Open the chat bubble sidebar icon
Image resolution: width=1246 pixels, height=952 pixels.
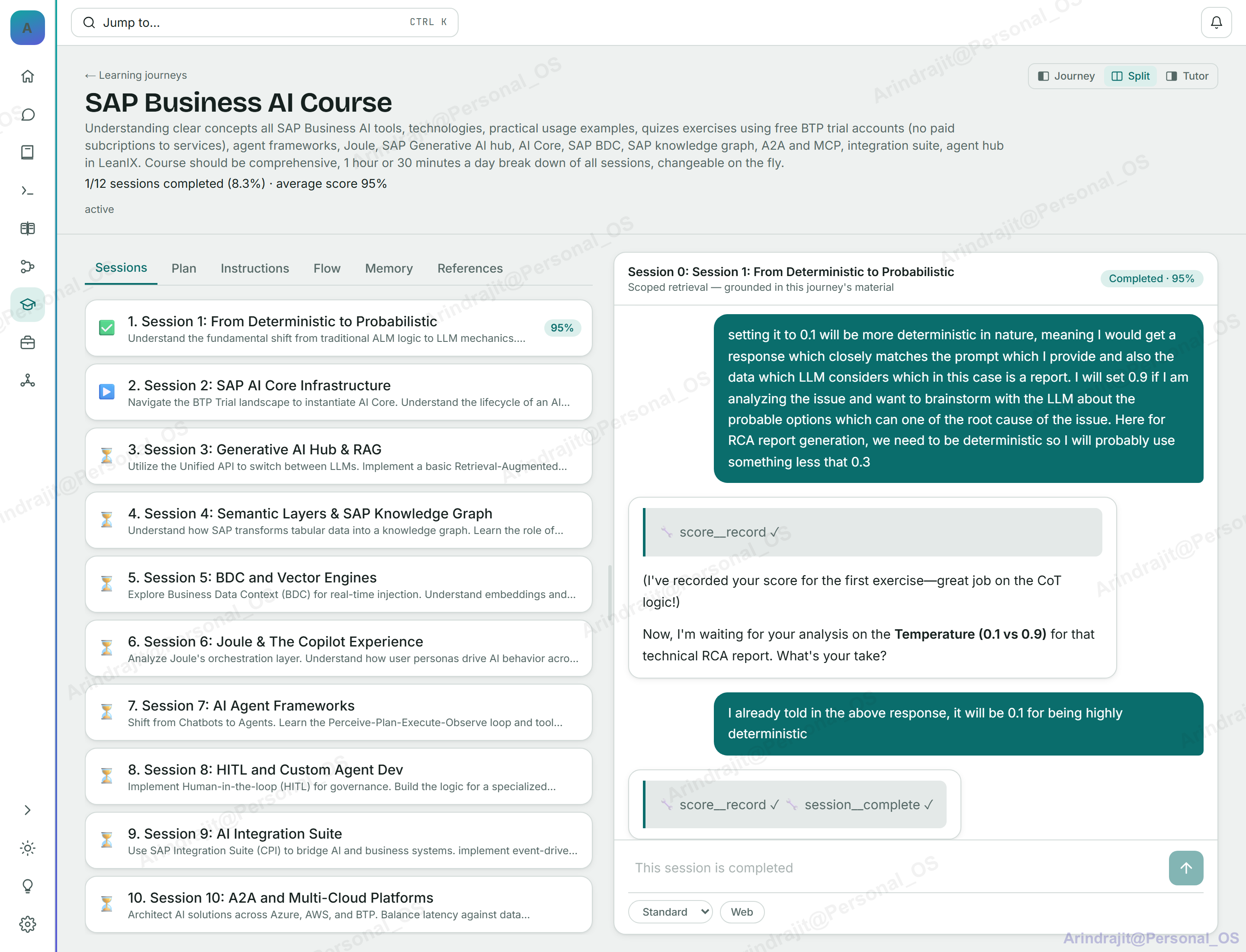27,115
